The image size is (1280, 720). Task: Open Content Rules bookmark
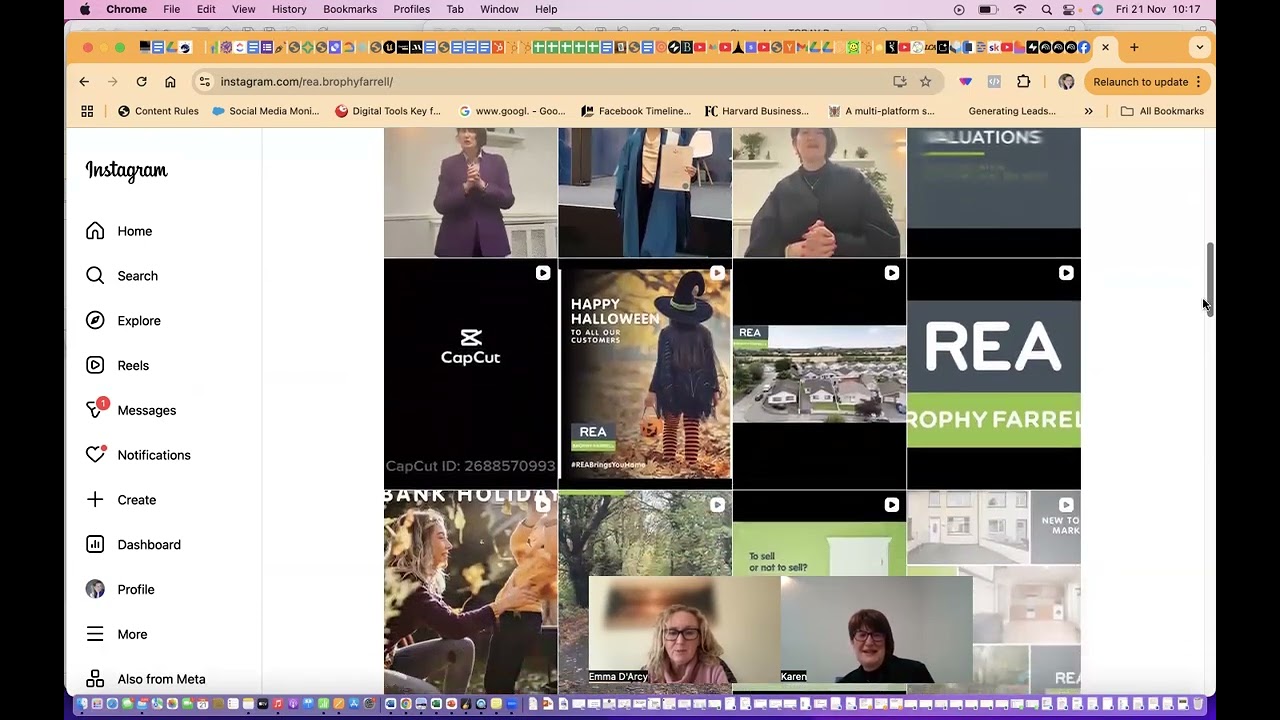coord(158,111)
